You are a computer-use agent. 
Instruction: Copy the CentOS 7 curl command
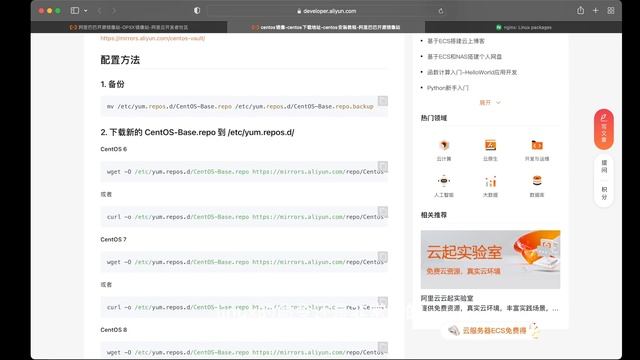(x=382, y=301)
